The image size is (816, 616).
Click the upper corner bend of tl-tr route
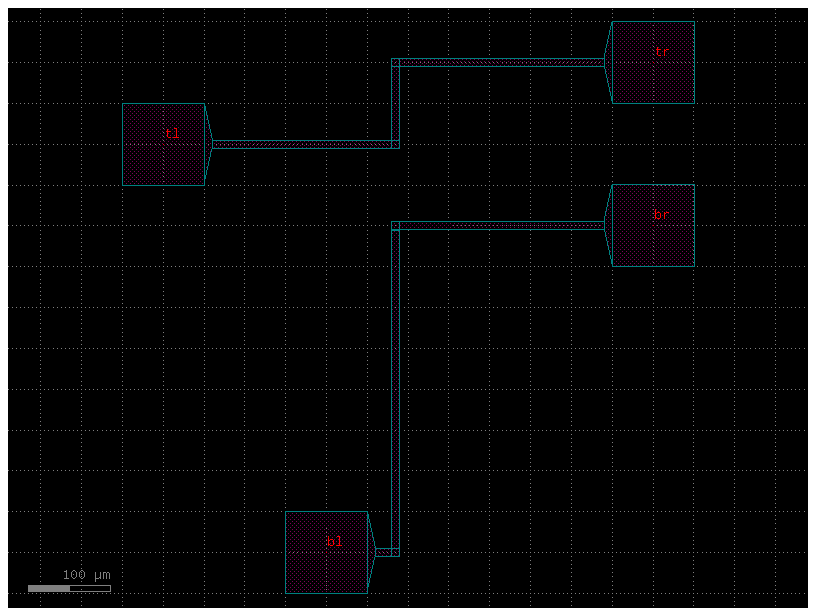395,62
